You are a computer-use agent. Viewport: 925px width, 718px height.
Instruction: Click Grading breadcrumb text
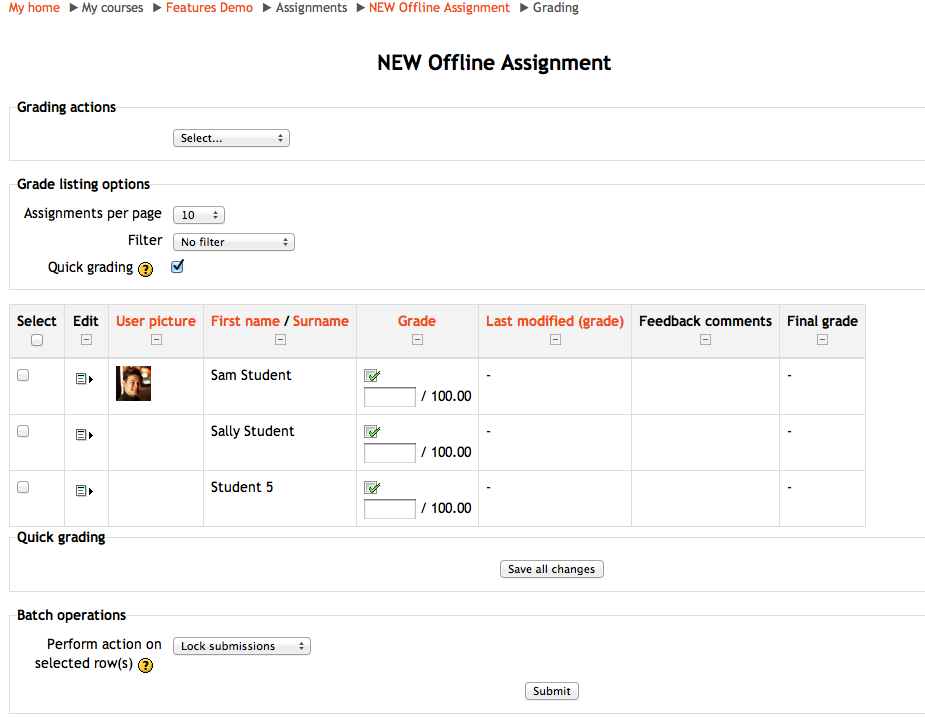[x=556, y=8]
